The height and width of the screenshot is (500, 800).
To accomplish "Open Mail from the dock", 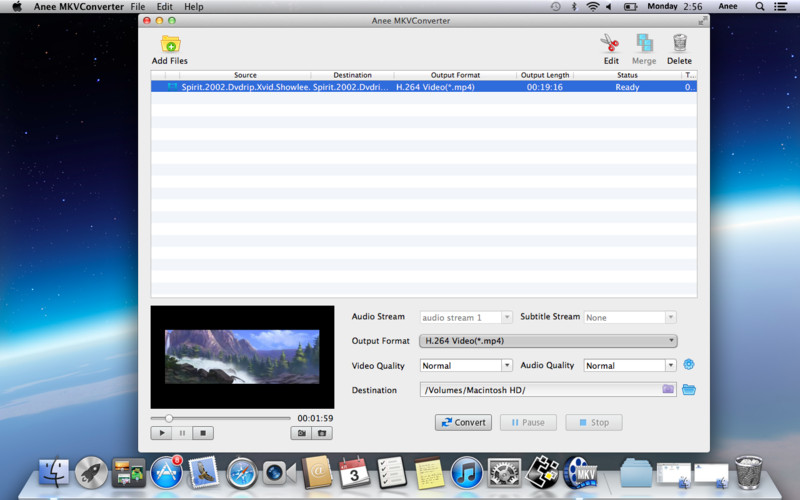I will 204,472.
